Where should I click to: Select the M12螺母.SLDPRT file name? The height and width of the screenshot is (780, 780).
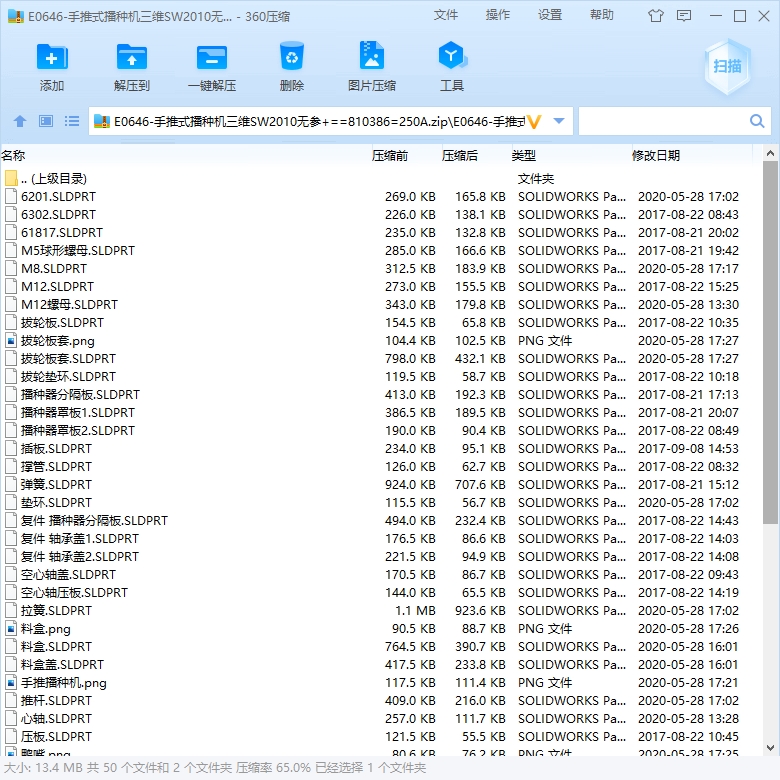(x=69, y=304)
